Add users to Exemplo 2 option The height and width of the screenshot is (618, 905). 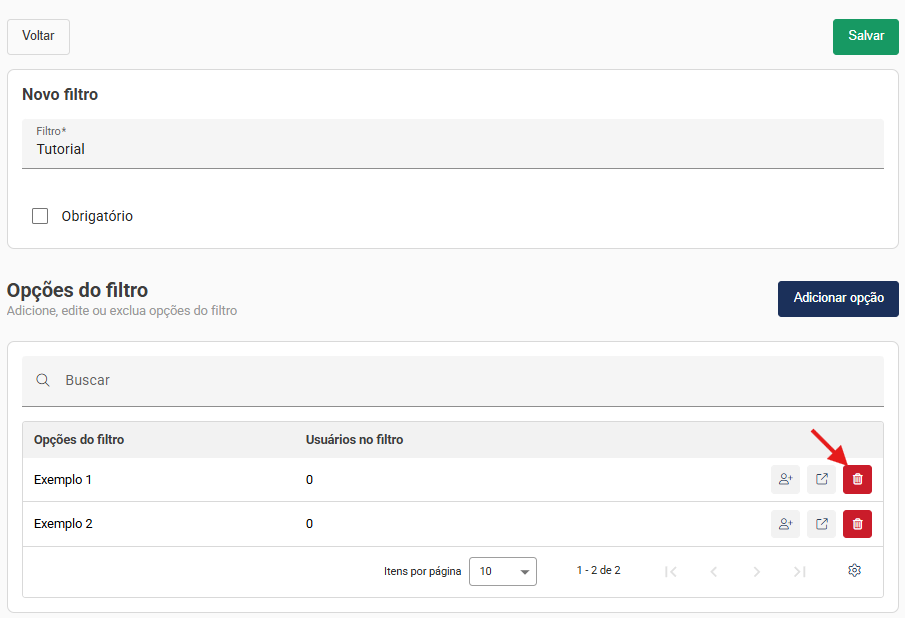(x=785, y=524)
